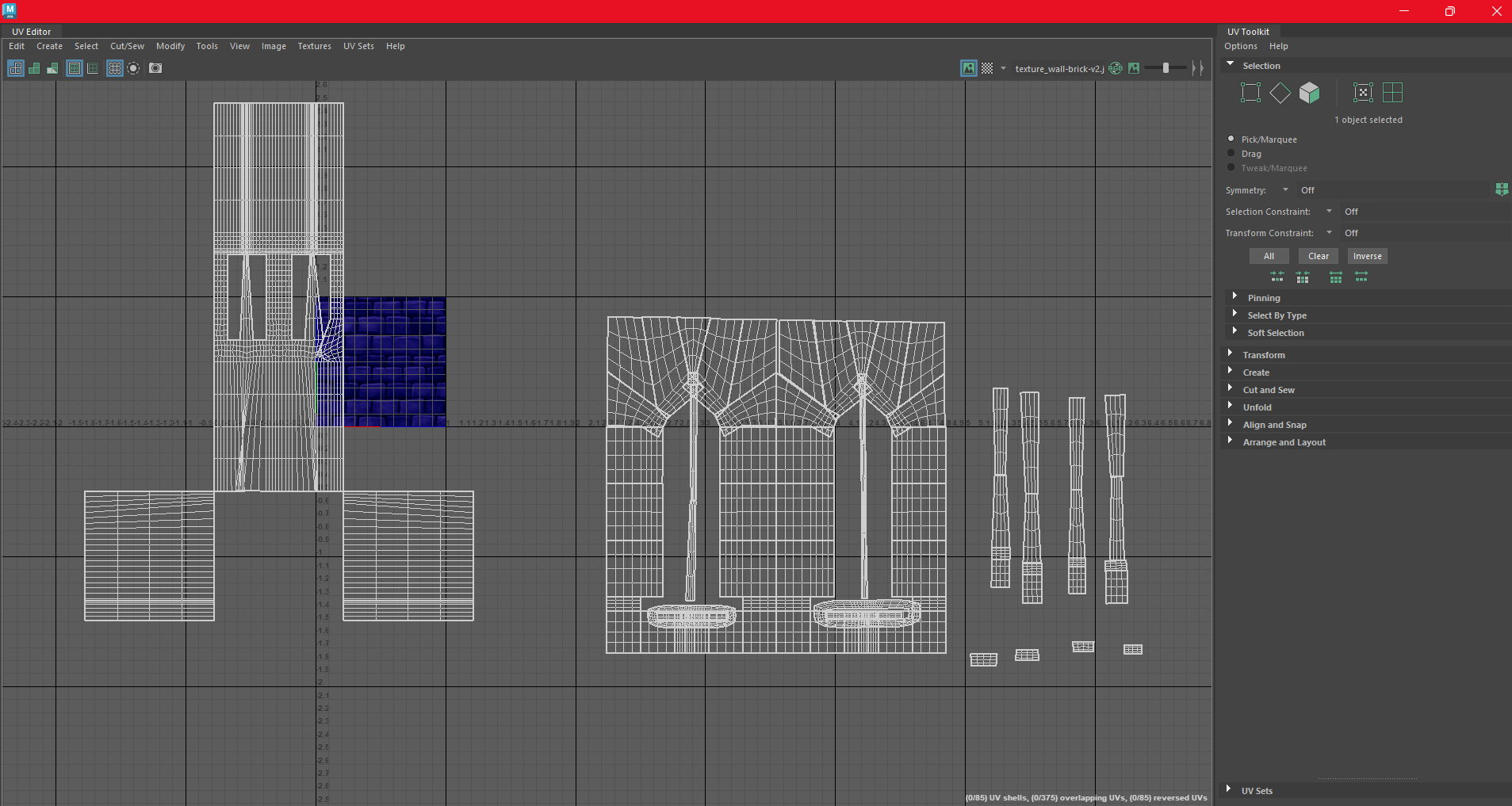The image size is (1512, 806).
Task: Expand the Unfold section
Action: (1365, 407)
